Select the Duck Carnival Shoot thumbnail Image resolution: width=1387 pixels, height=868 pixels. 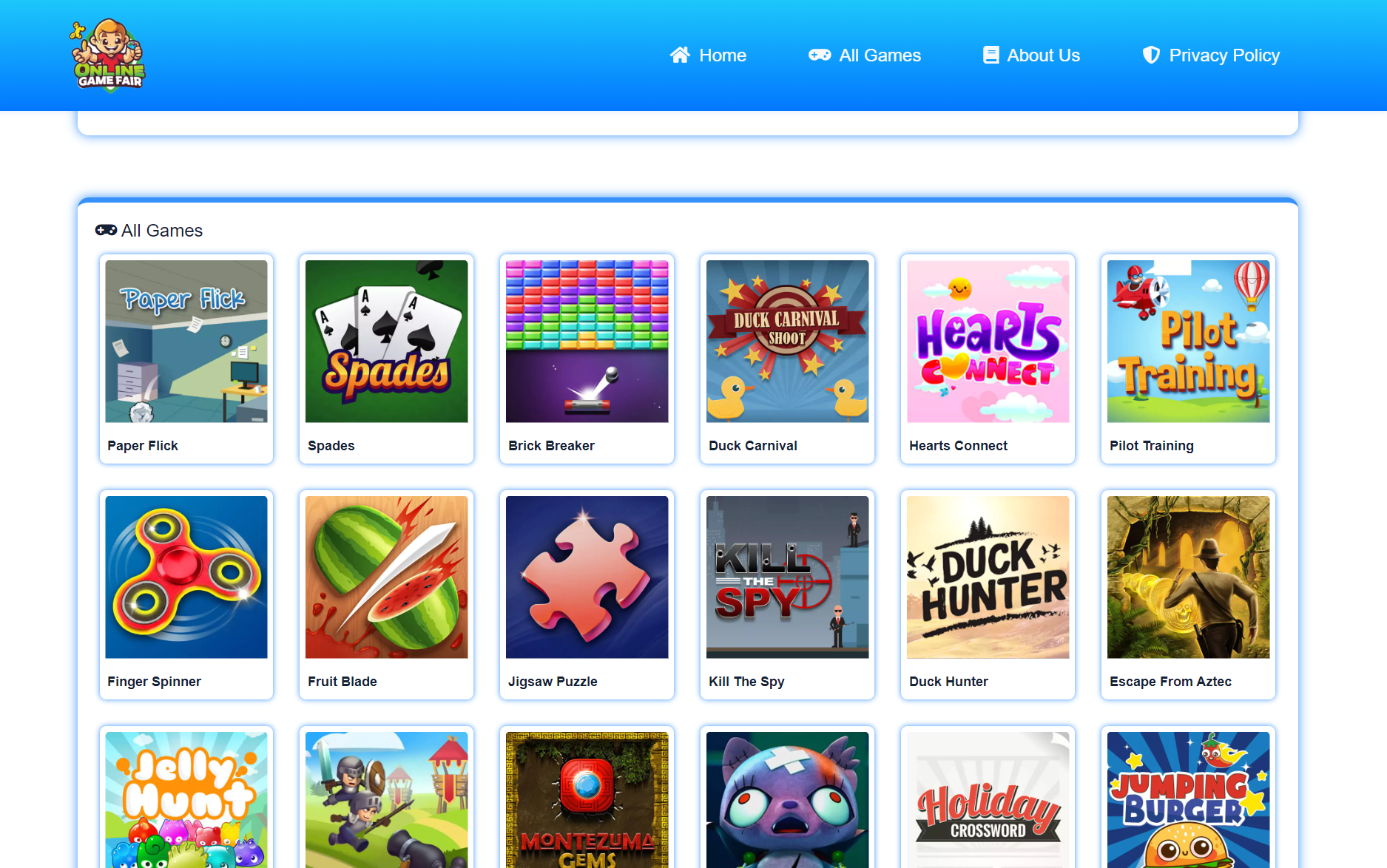pyautogui.click(x=787, y=342)
